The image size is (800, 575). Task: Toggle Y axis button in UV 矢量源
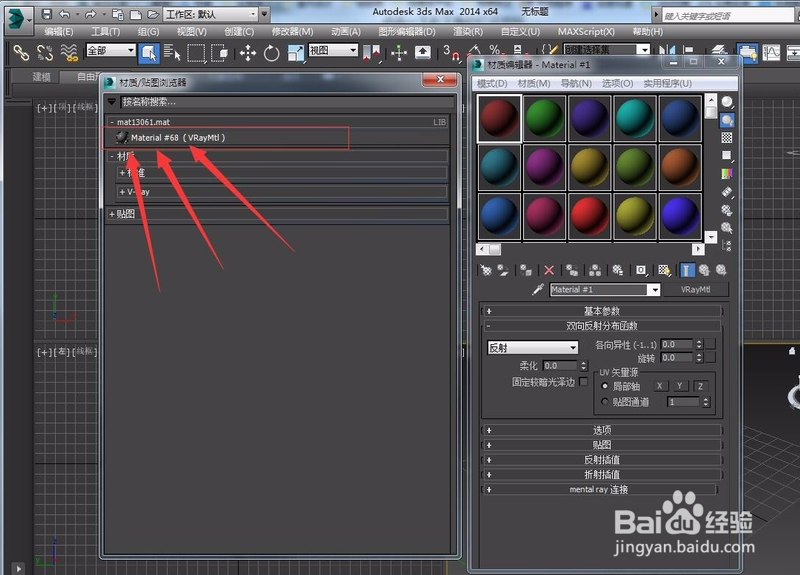[680, 386]
